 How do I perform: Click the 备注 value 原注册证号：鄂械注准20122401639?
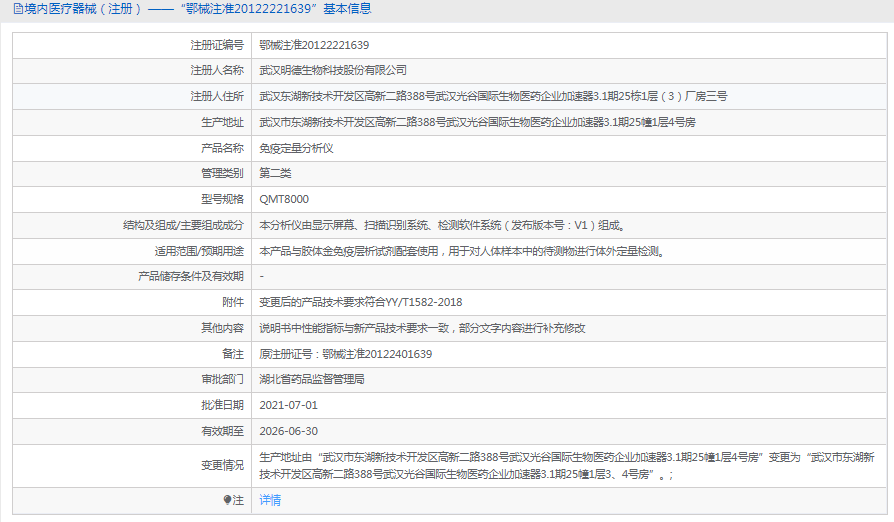pos(346,354)
